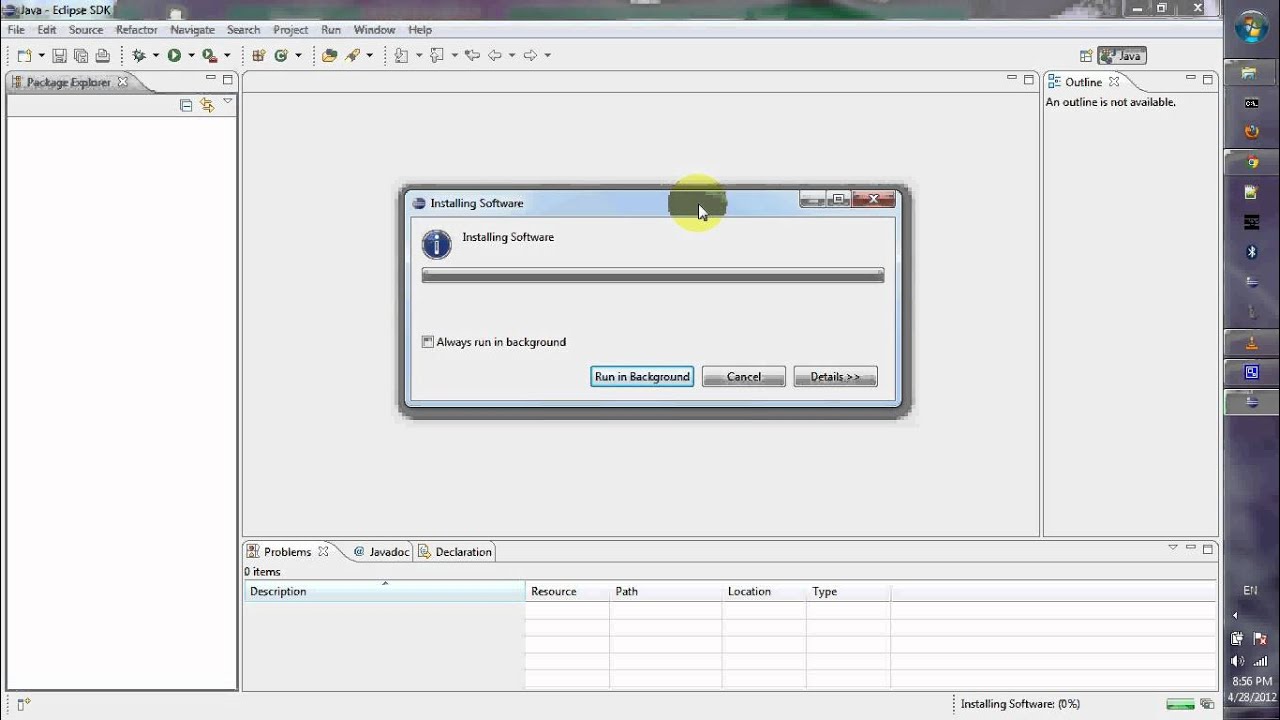Screen dimensions: 1280x720
Task: Click the Previous Annotation toolbar icon
Action: pos(437,56)
